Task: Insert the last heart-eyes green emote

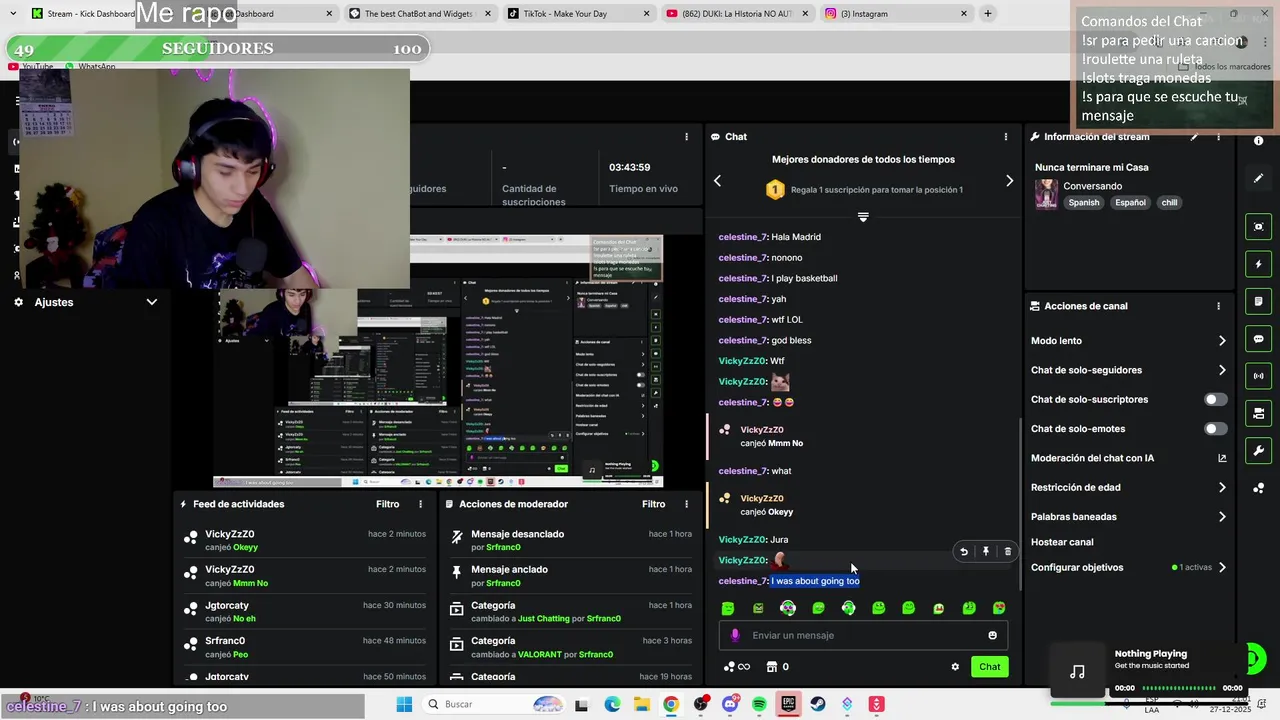Action: 999,608
